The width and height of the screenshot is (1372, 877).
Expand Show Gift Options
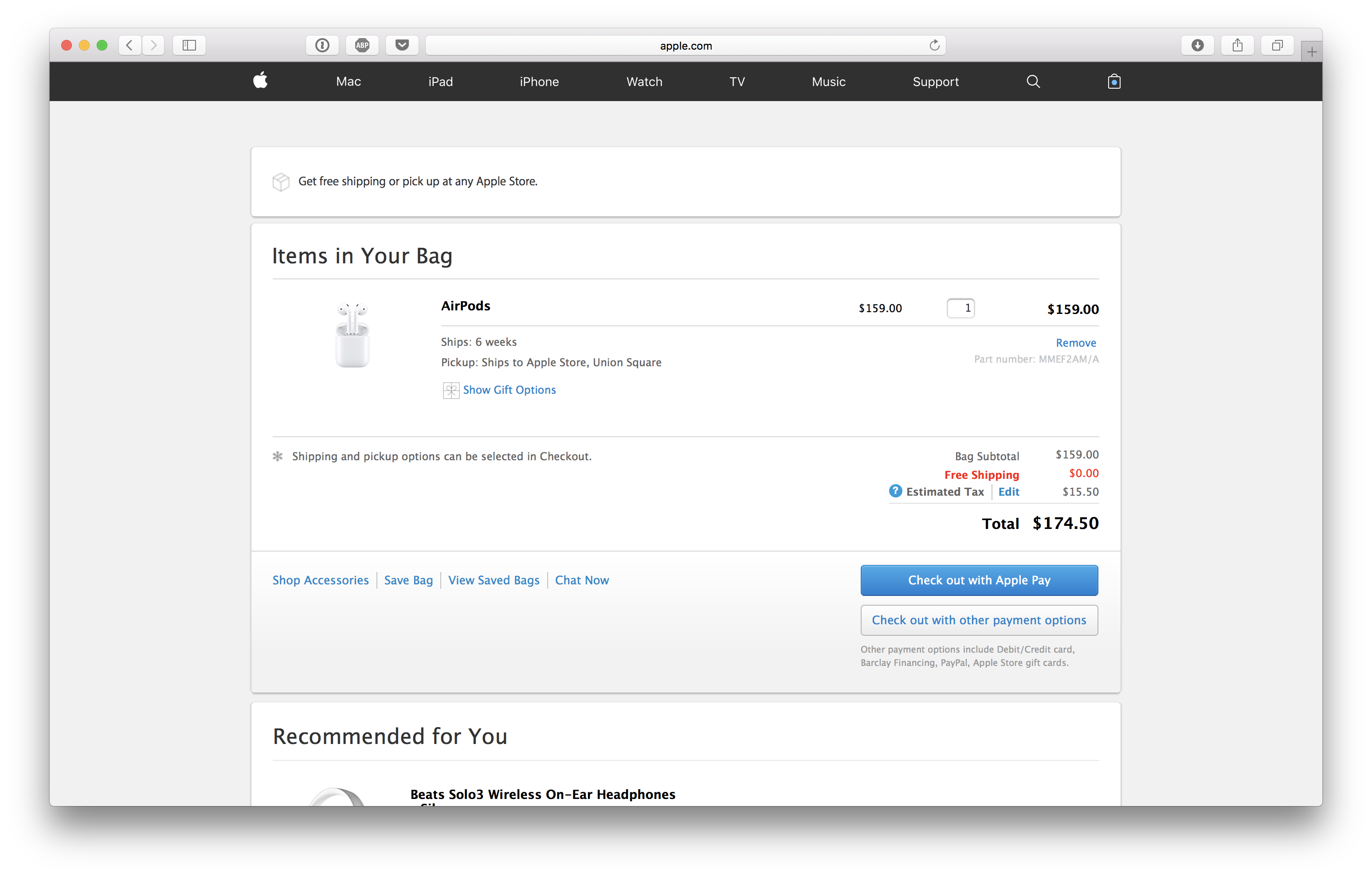[509, 390]
